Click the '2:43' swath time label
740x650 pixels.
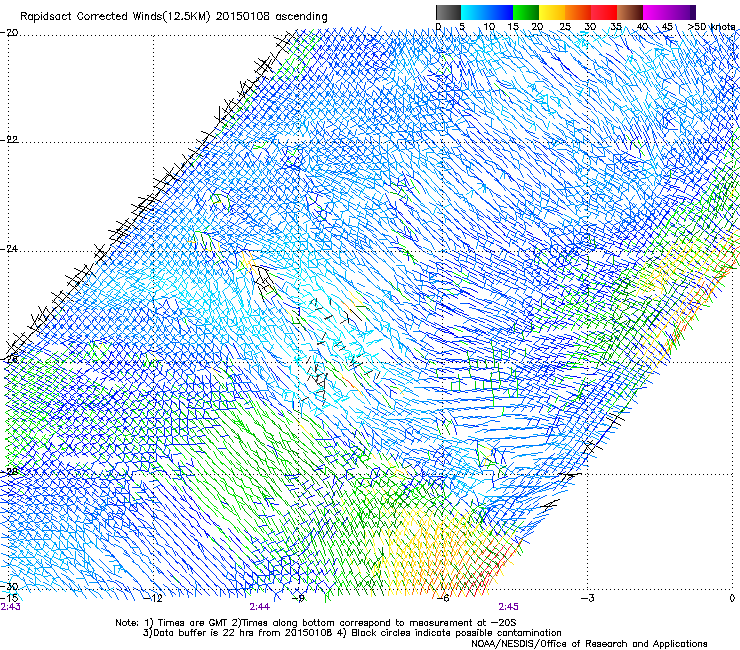[10, 607]
